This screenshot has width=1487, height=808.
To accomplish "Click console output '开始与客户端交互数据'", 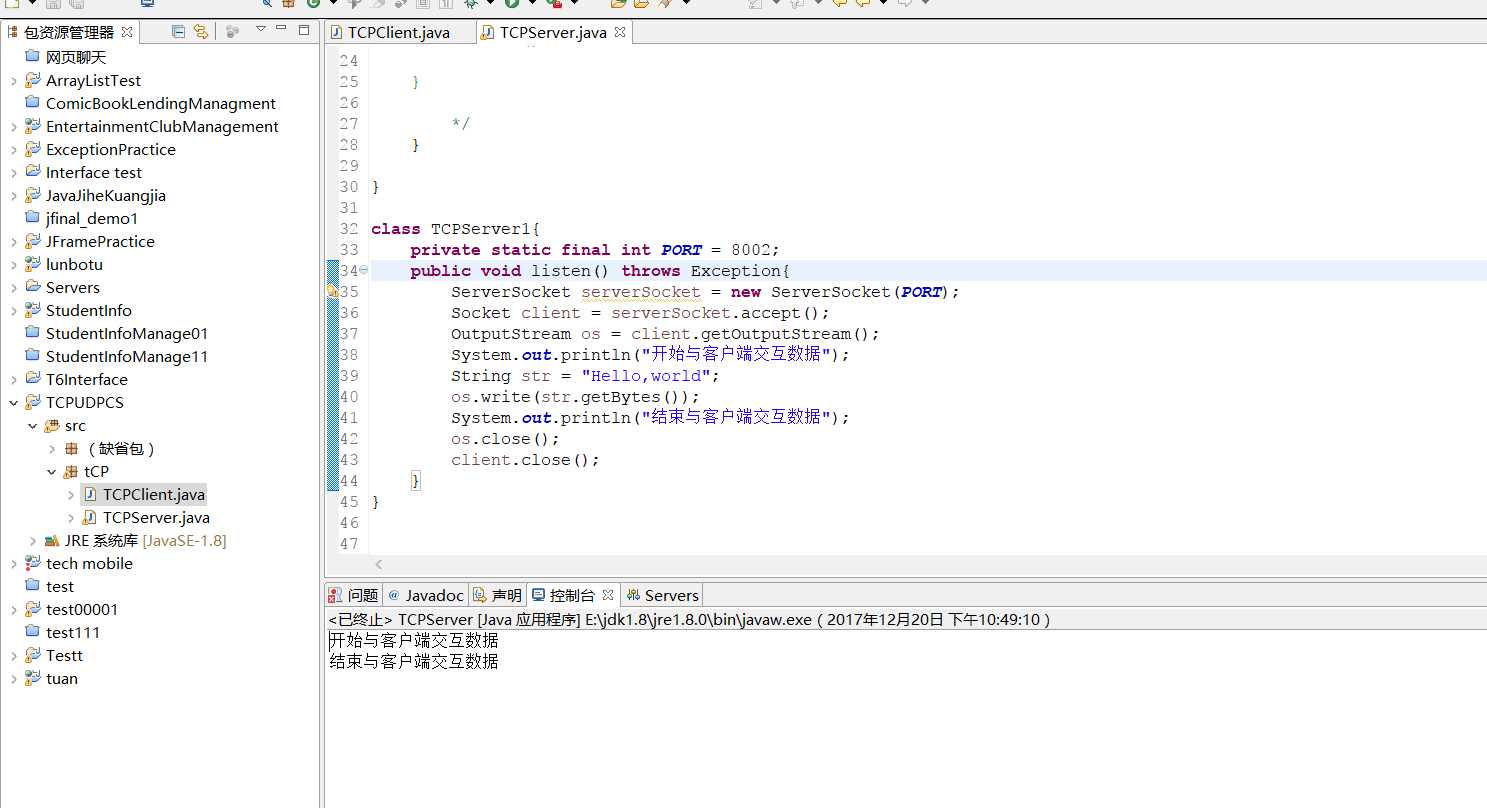I will point(414,640).
